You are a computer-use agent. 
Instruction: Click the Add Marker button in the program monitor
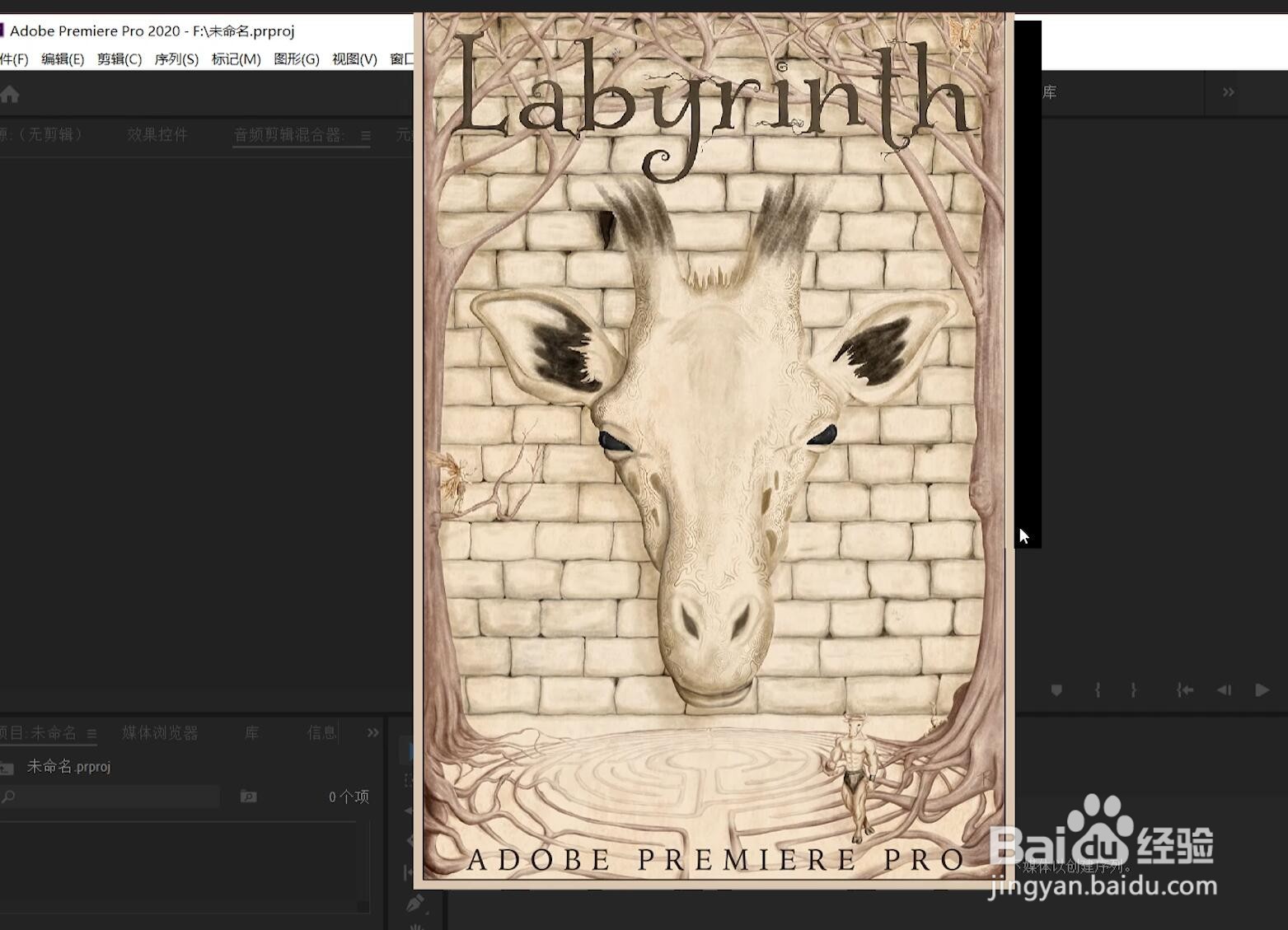[x=1056, y=690]
